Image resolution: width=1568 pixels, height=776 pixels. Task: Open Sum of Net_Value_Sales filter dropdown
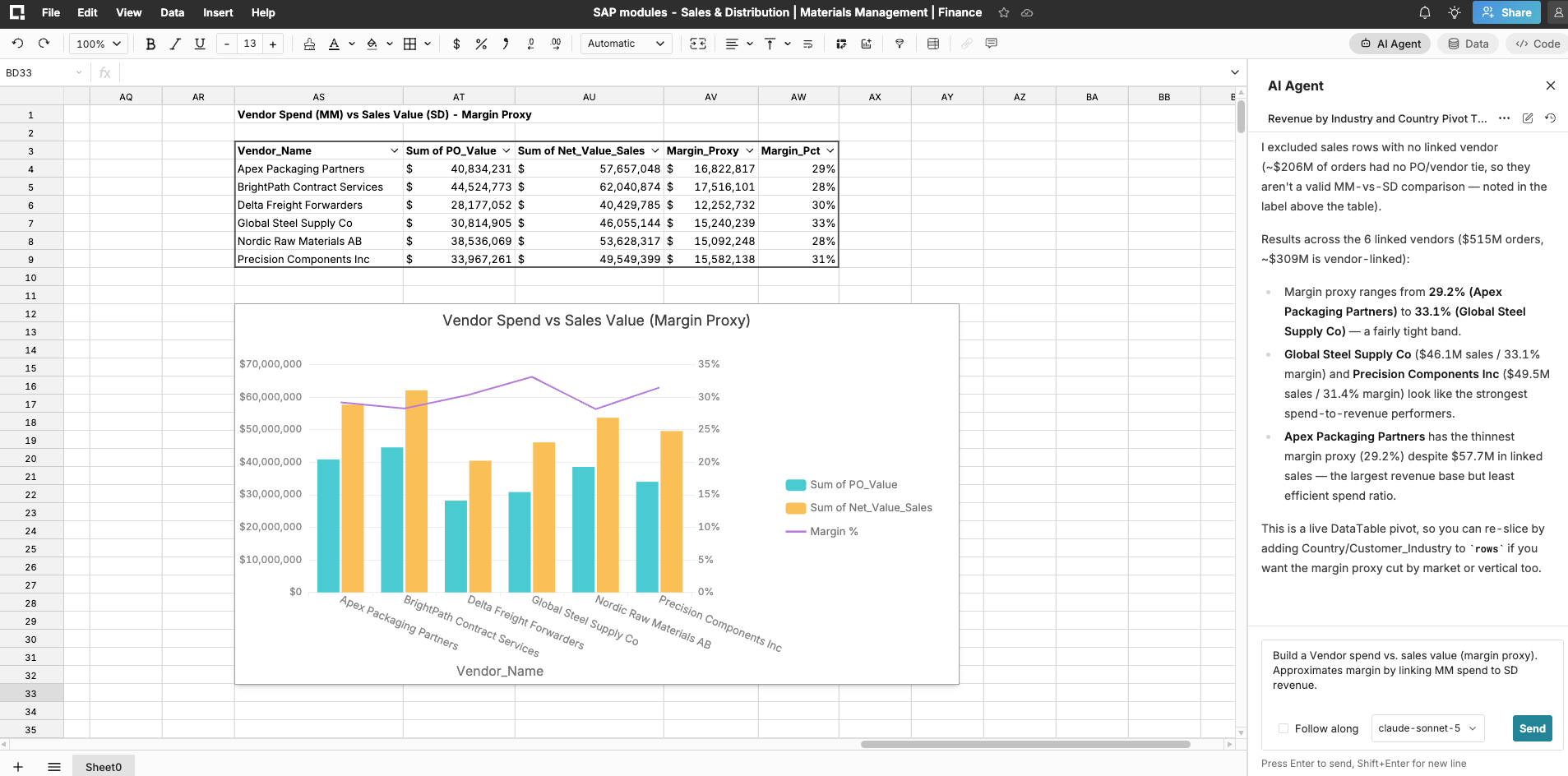[655, 150]
